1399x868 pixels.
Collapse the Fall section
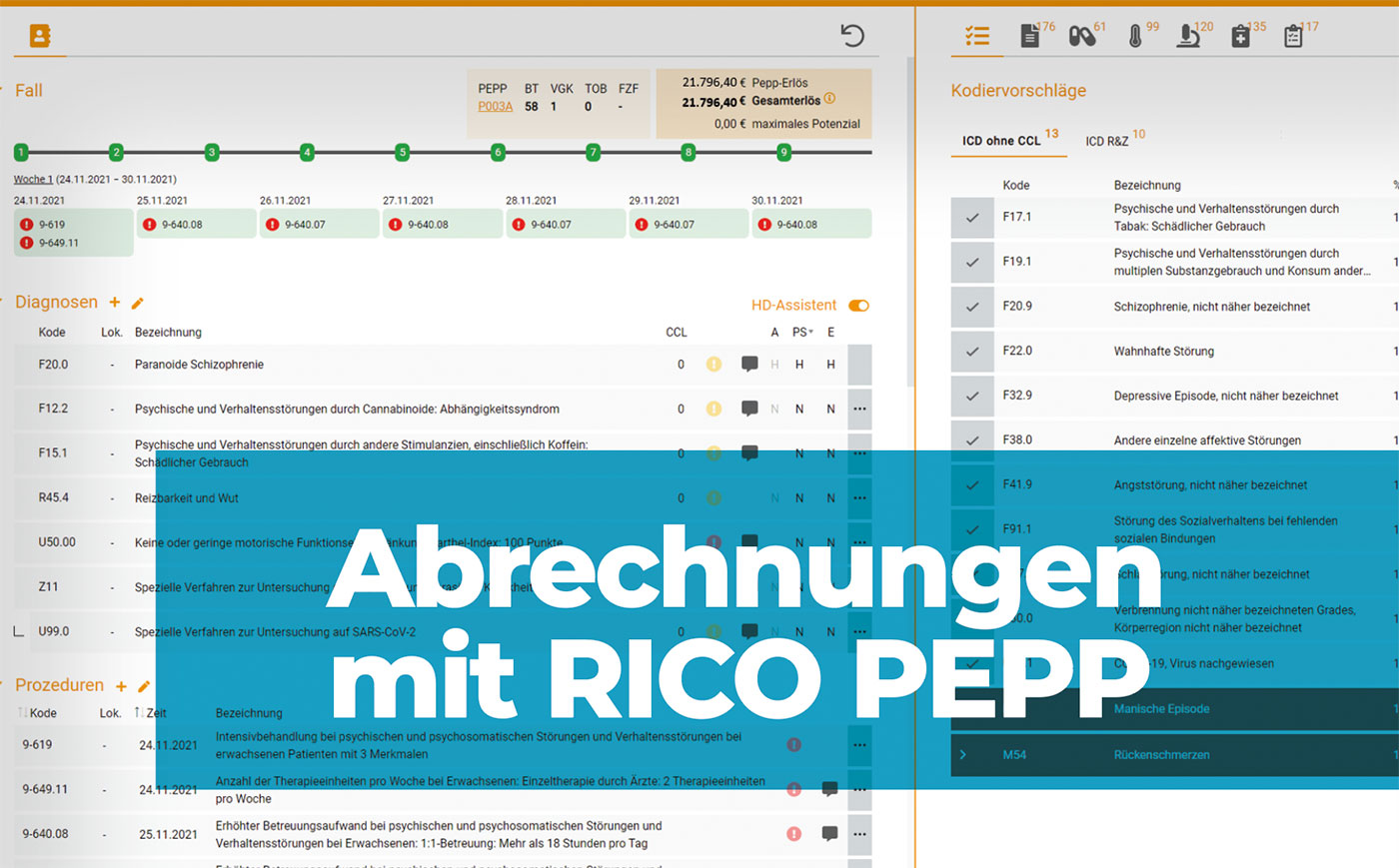pos(3,89)
